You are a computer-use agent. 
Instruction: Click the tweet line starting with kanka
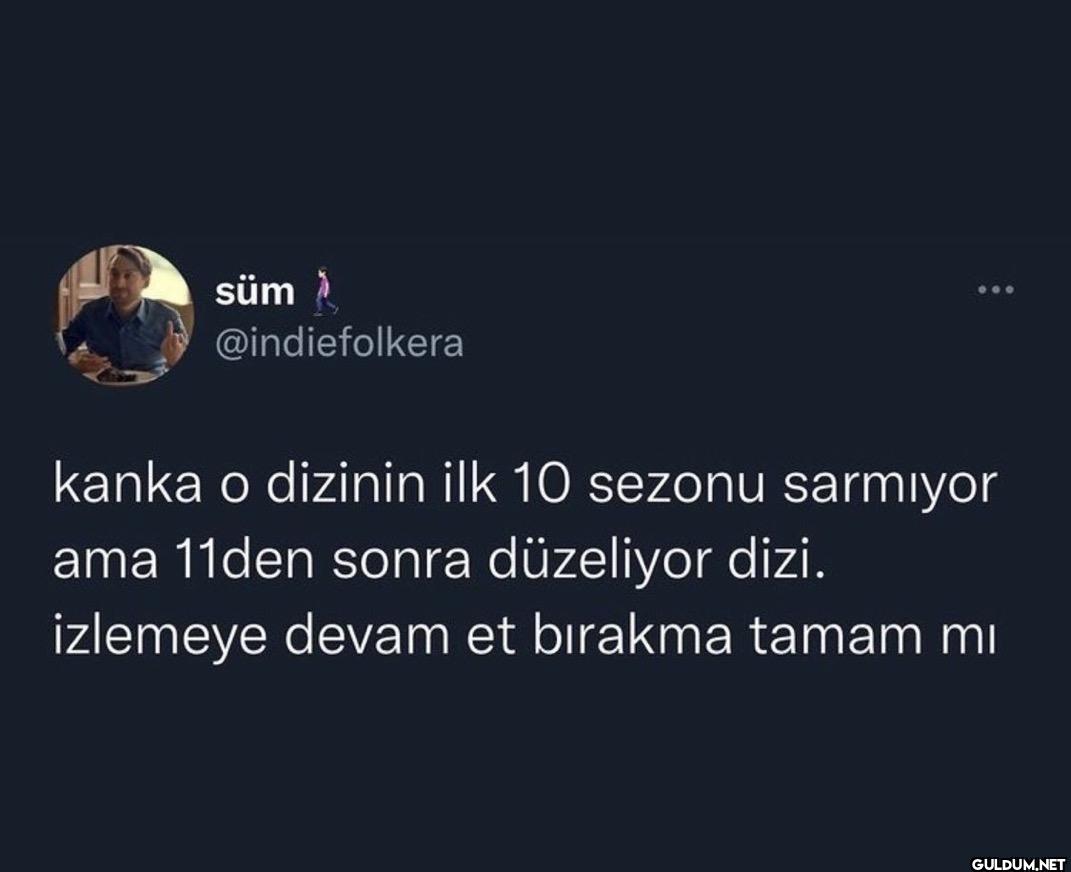pyautogui.click(x=525, y=485)
